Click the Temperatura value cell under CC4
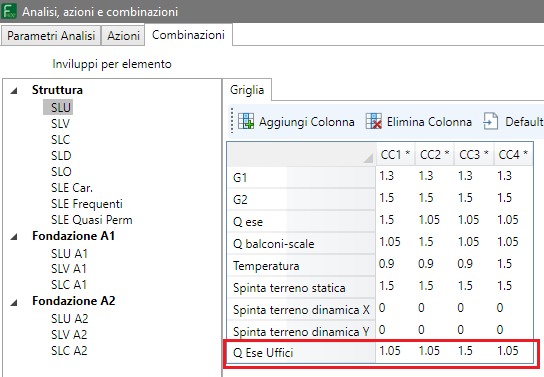 point(513,264)
